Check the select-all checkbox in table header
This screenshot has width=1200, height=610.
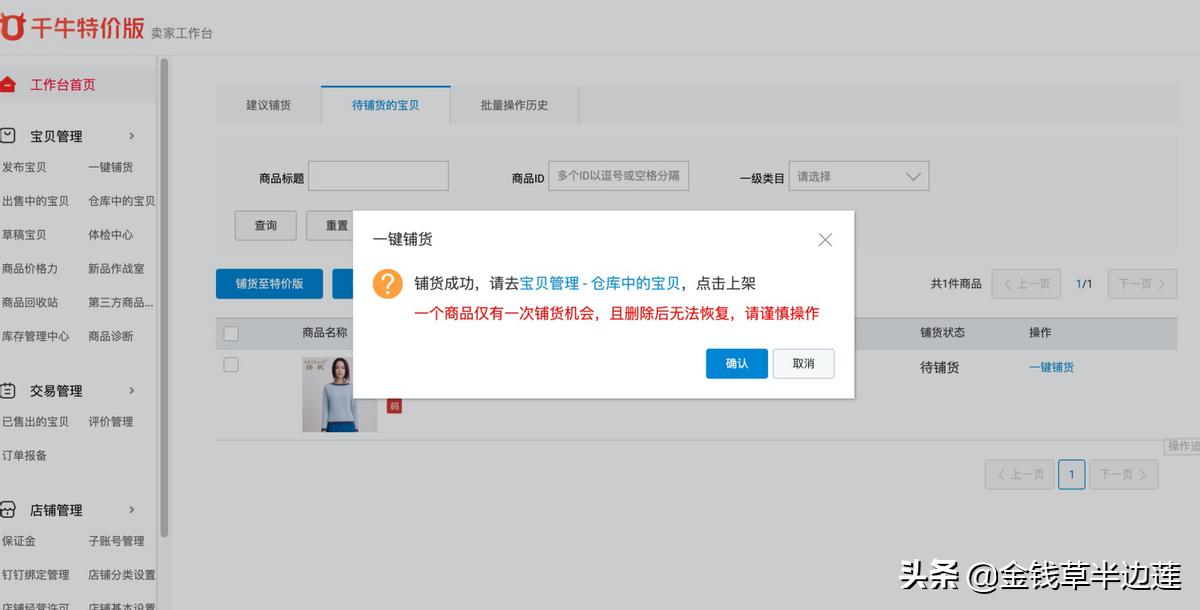coord(231,333)
